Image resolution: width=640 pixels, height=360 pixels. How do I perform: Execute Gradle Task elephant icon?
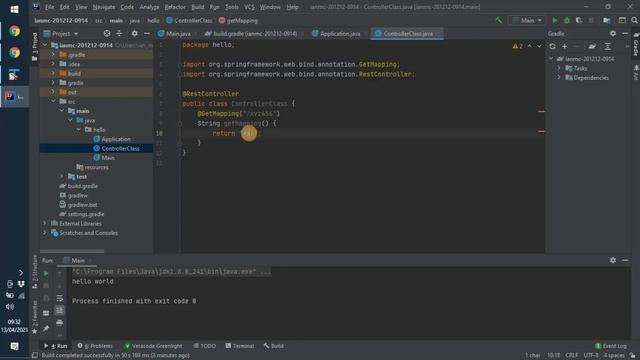click(592, 47)
